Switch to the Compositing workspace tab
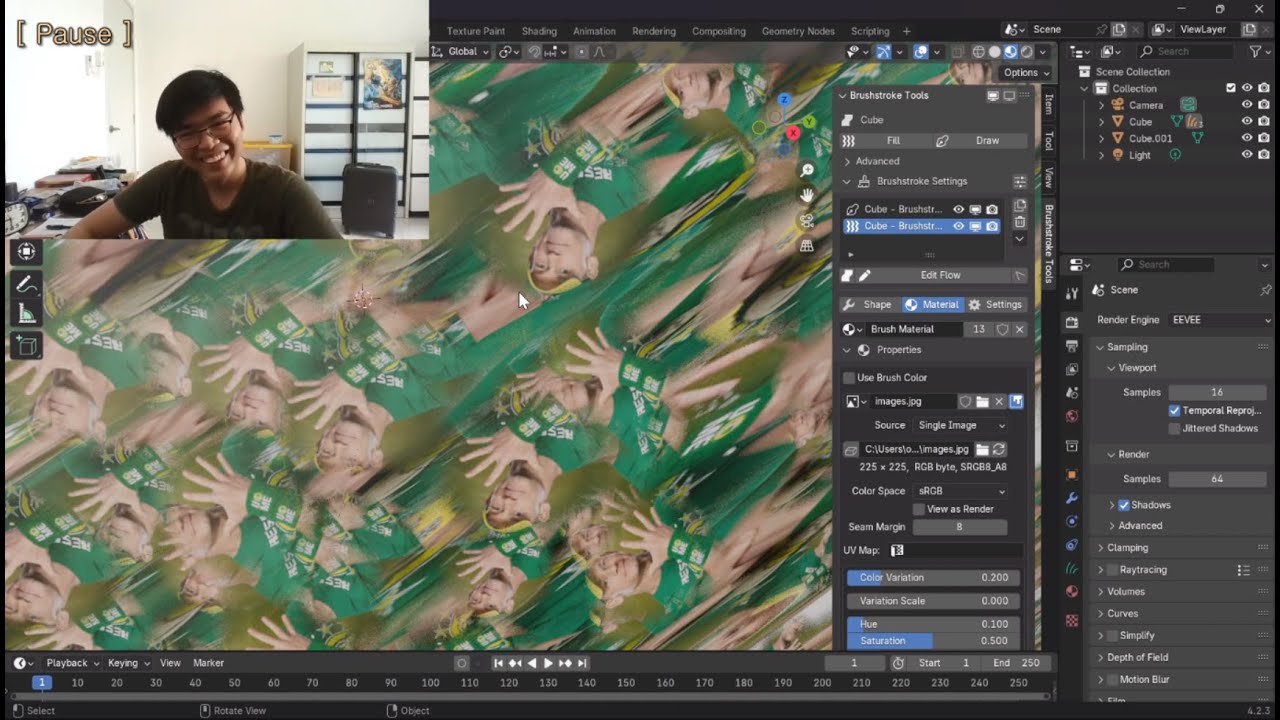The image size is (1280, 720). point(719,31)
